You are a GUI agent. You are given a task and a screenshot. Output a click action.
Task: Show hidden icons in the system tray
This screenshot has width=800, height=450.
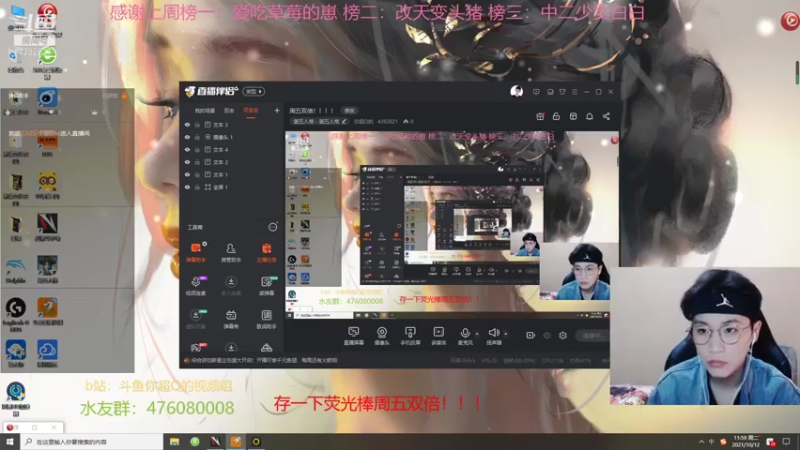[702, 442]
